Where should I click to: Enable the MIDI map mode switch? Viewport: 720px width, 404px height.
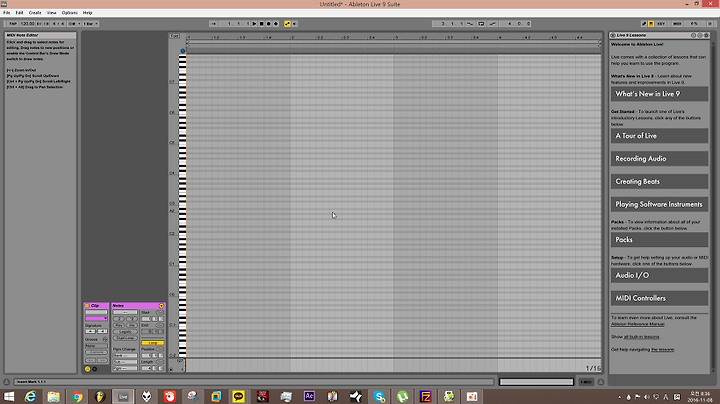(677, 24)
